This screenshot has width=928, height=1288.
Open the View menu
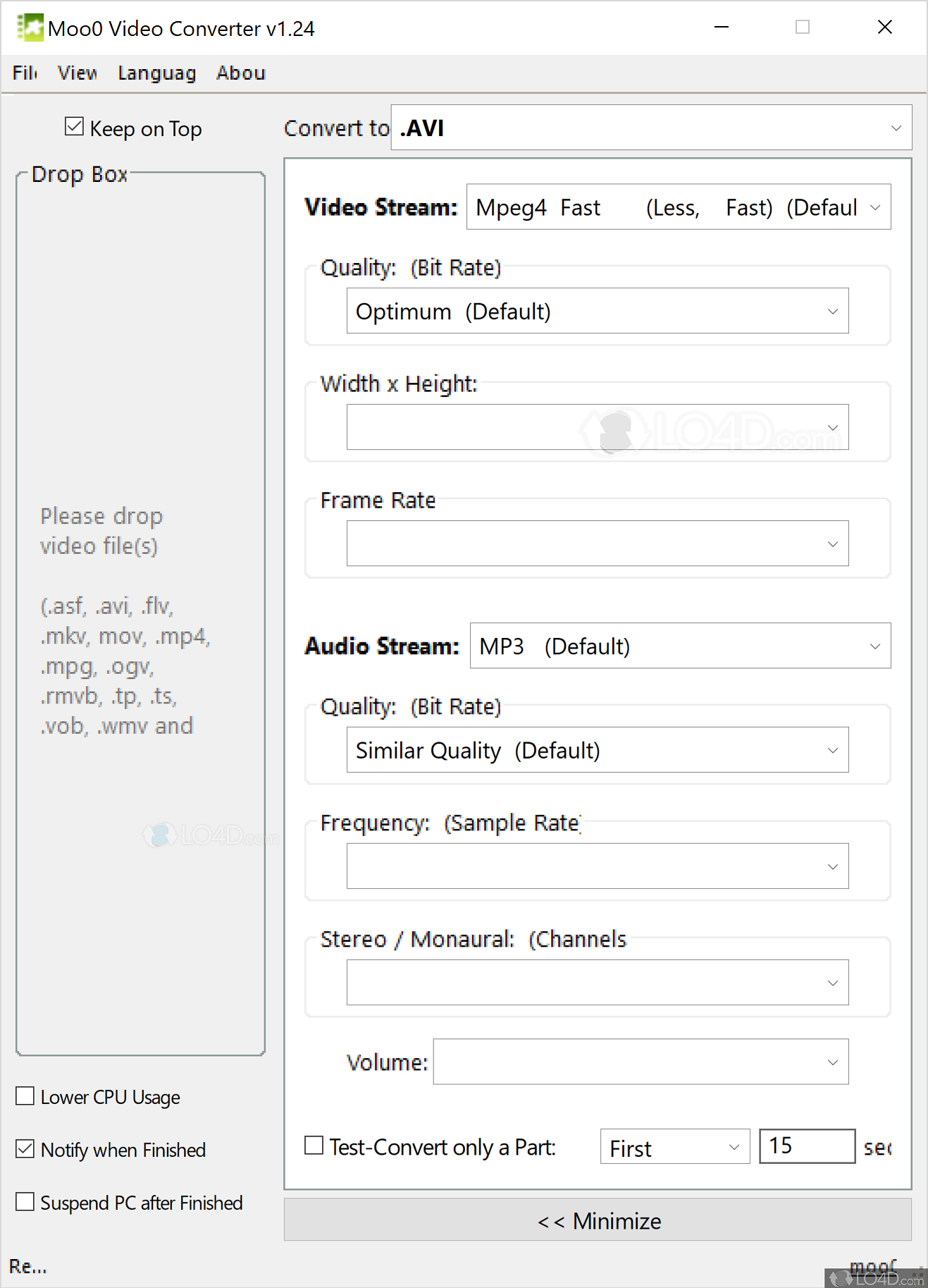click(78, 73)
